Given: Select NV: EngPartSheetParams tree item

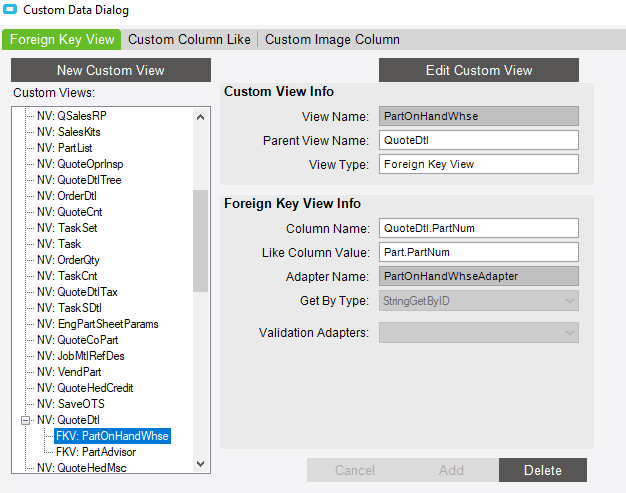Looking at the screenshot, I should coord(98,324).
